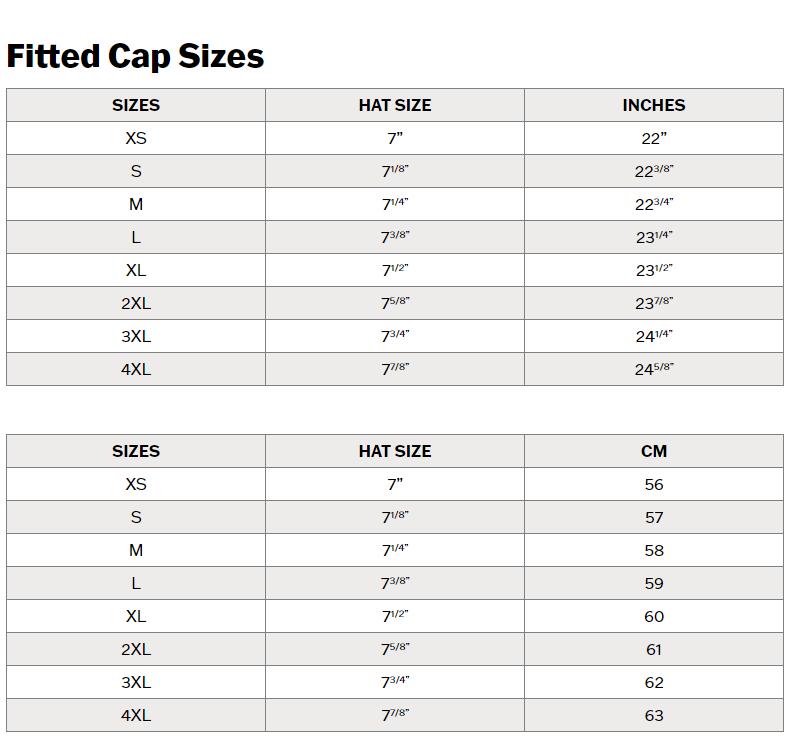The height and width of the screenshot is (746, 793).
Task: Click the 23 1/2" inches cell
Action: pos(654,270)
